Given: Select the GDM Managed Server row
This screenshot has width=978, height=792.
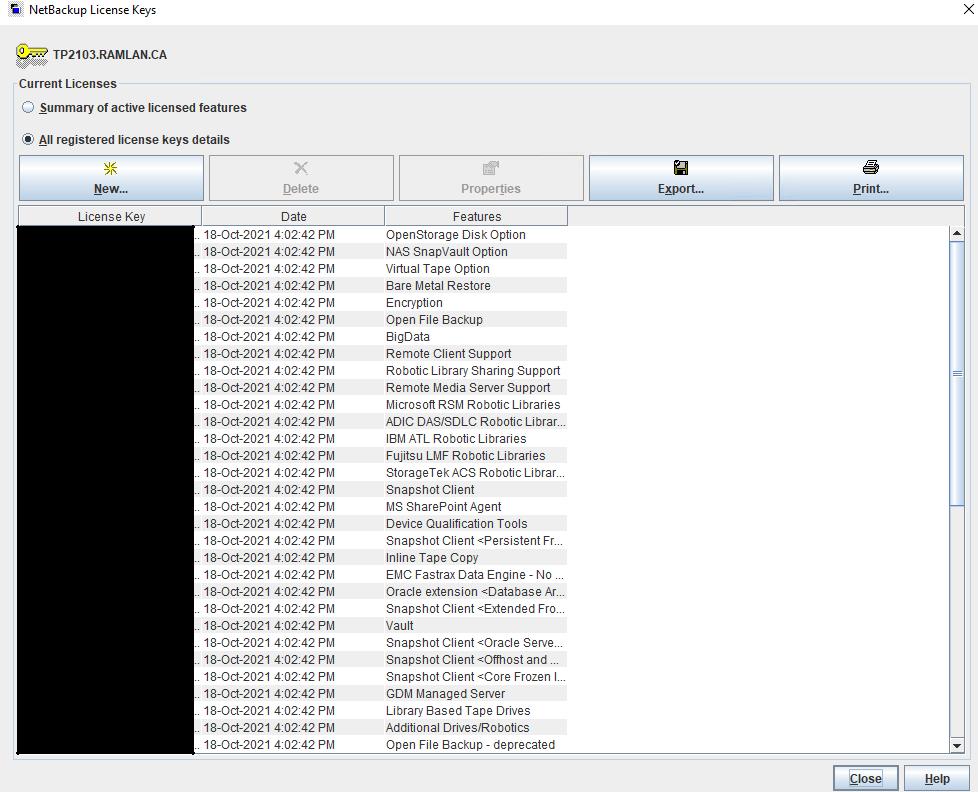Looking at the screenshot, I should click(x=293, y=693).
